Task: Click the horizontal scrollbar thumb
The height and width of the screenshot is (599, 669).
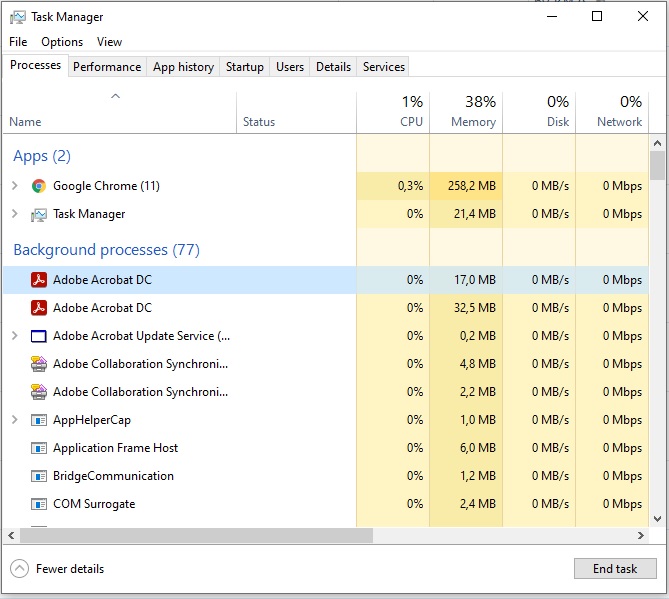Action: pyautogui.click(x=196, y=535)
